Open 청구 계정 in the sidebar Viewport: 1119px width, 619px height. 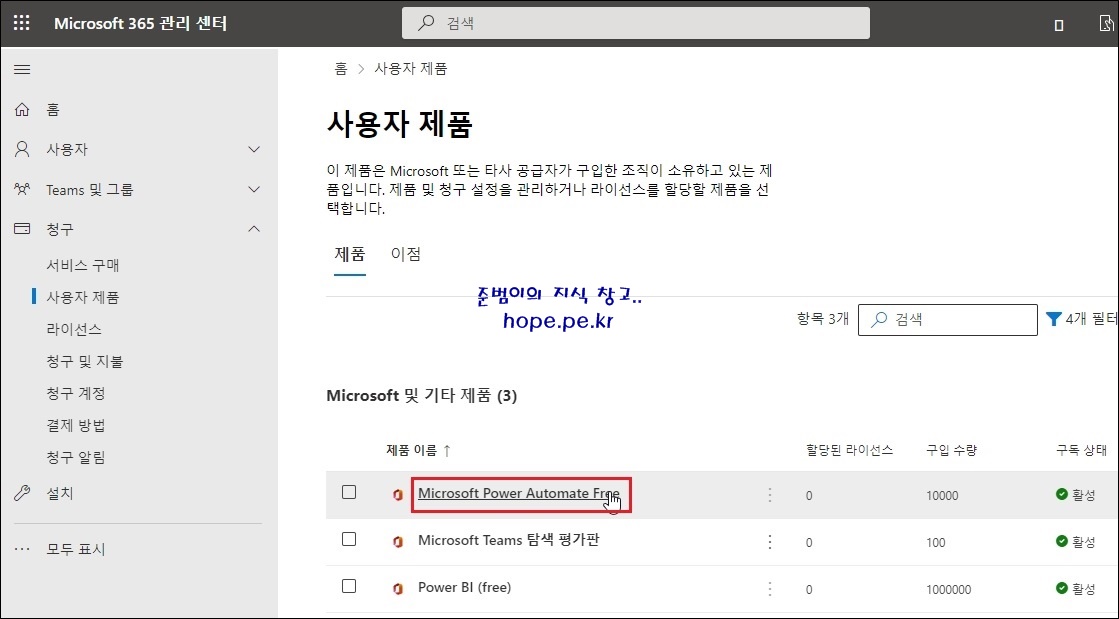[76, 393]
